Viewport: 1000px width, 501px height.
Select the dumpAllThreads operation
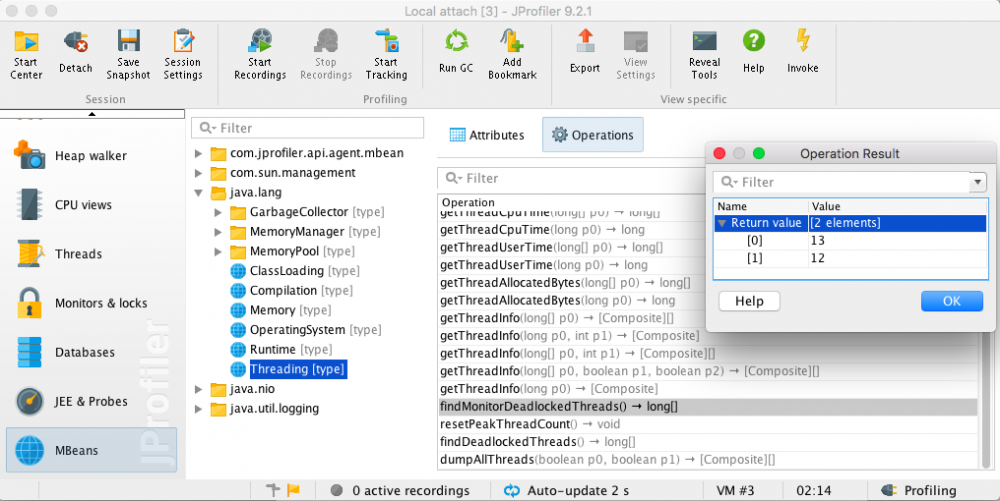coord(708,460)
